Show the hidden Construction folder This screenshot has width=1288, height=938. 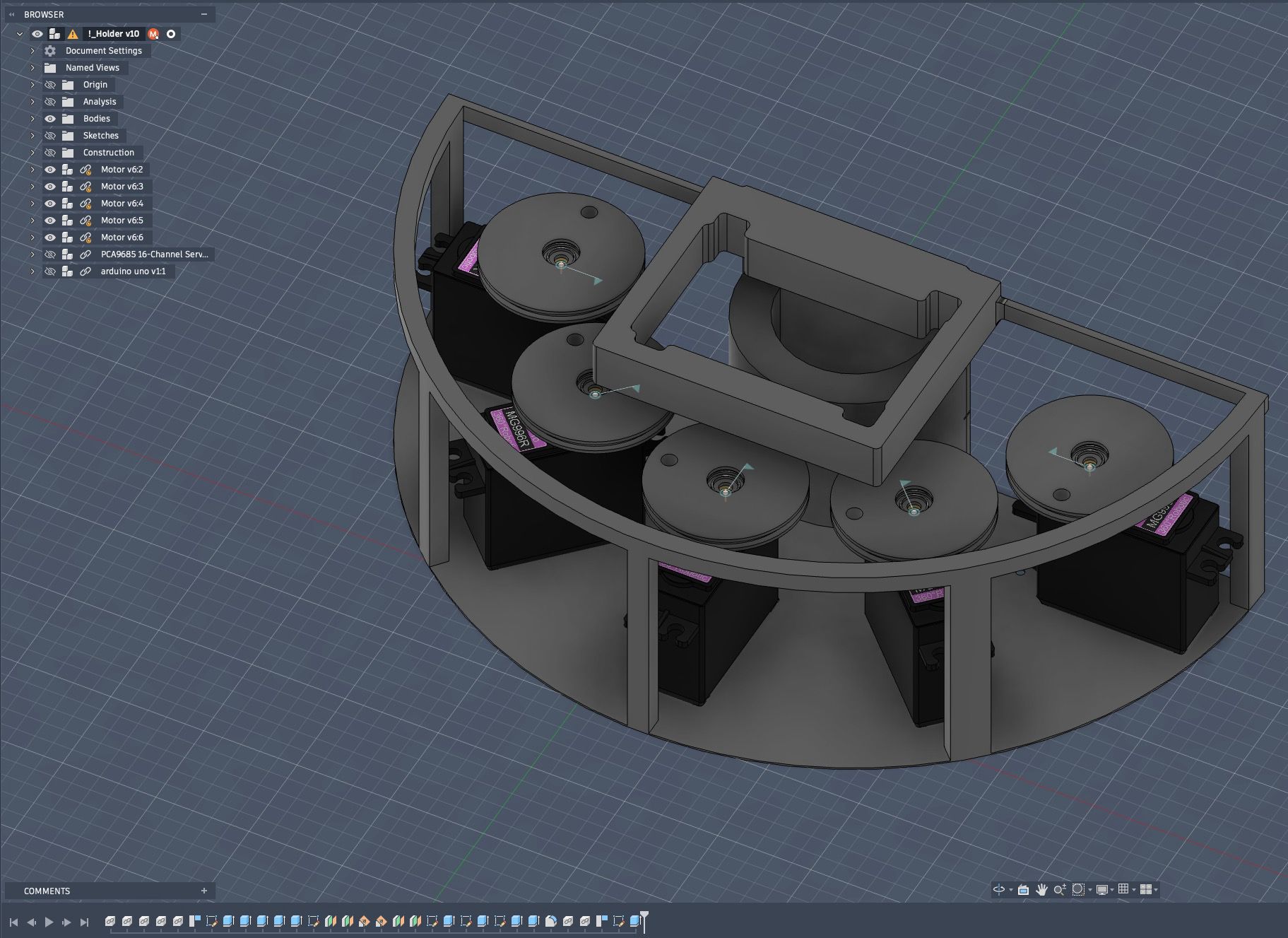point(50,153)
